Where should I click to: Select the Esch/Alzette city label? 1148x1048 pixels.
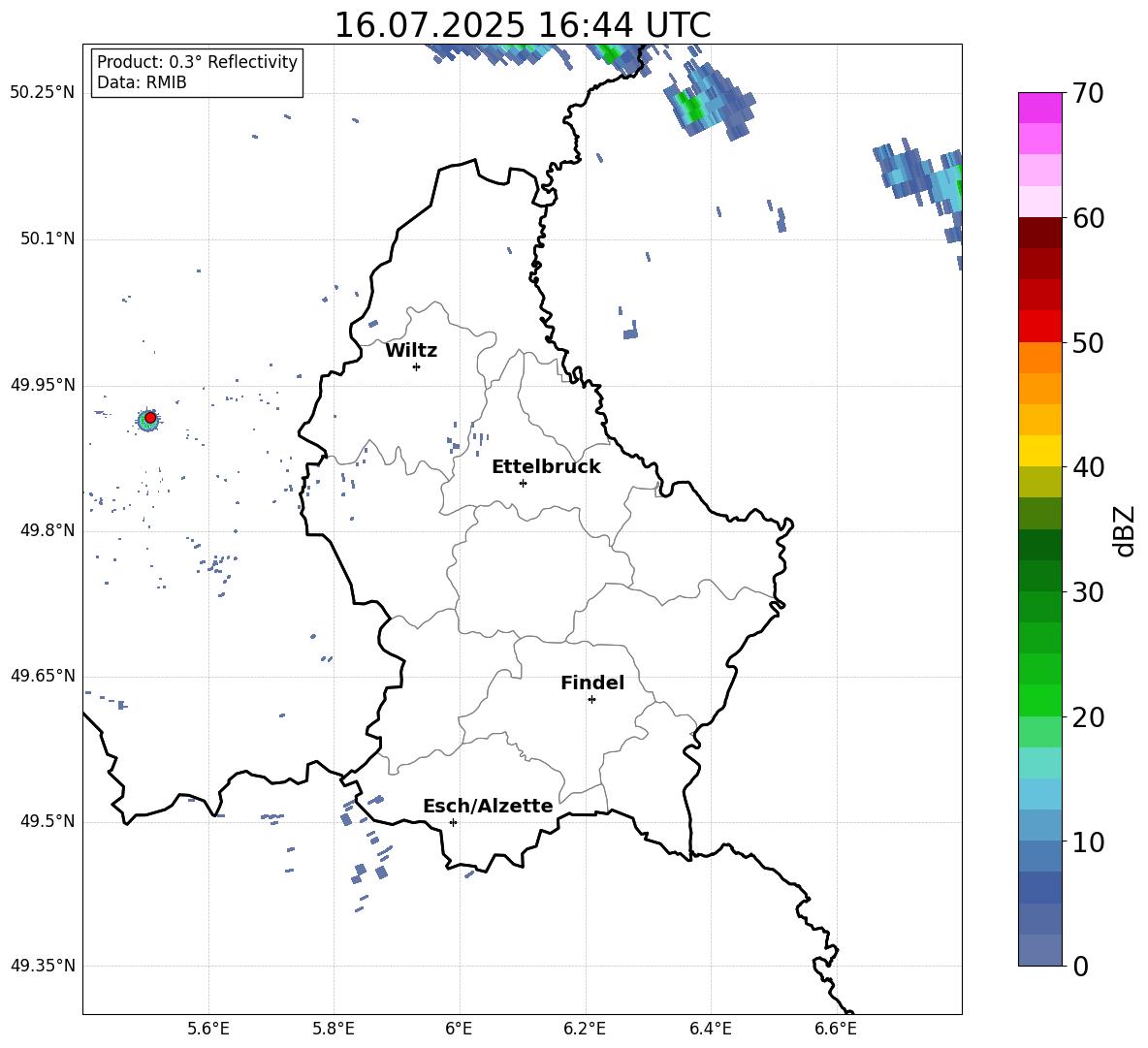pos(488,807)
